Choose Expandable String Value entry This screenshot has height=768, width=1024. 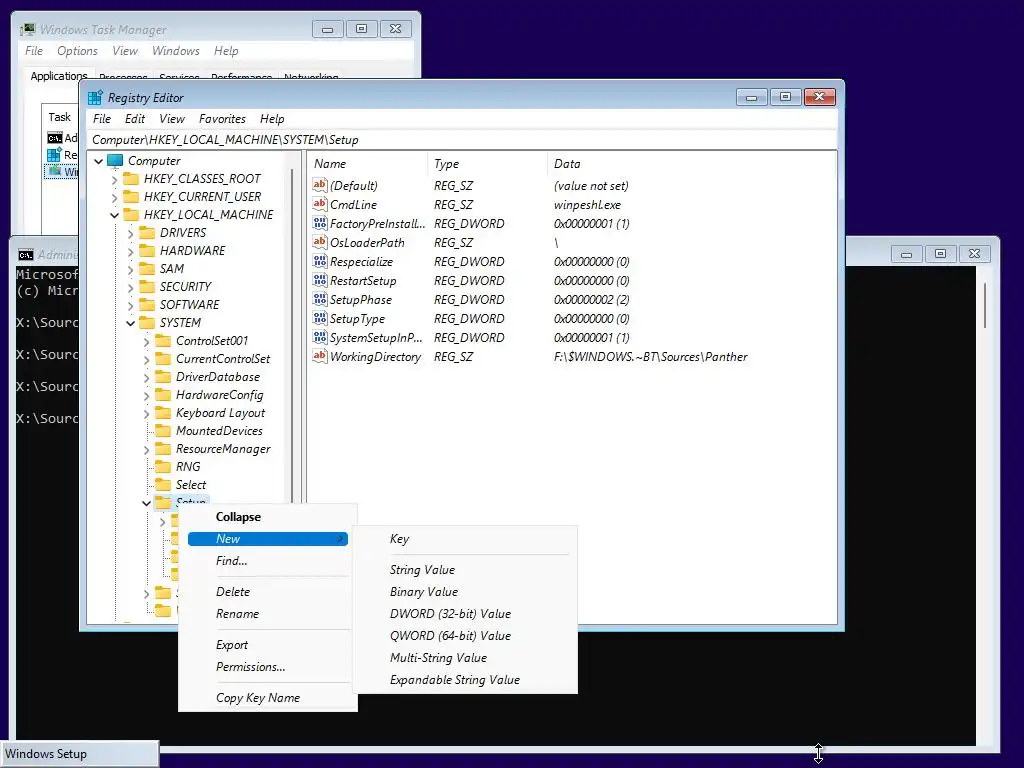tap(455, 680)
